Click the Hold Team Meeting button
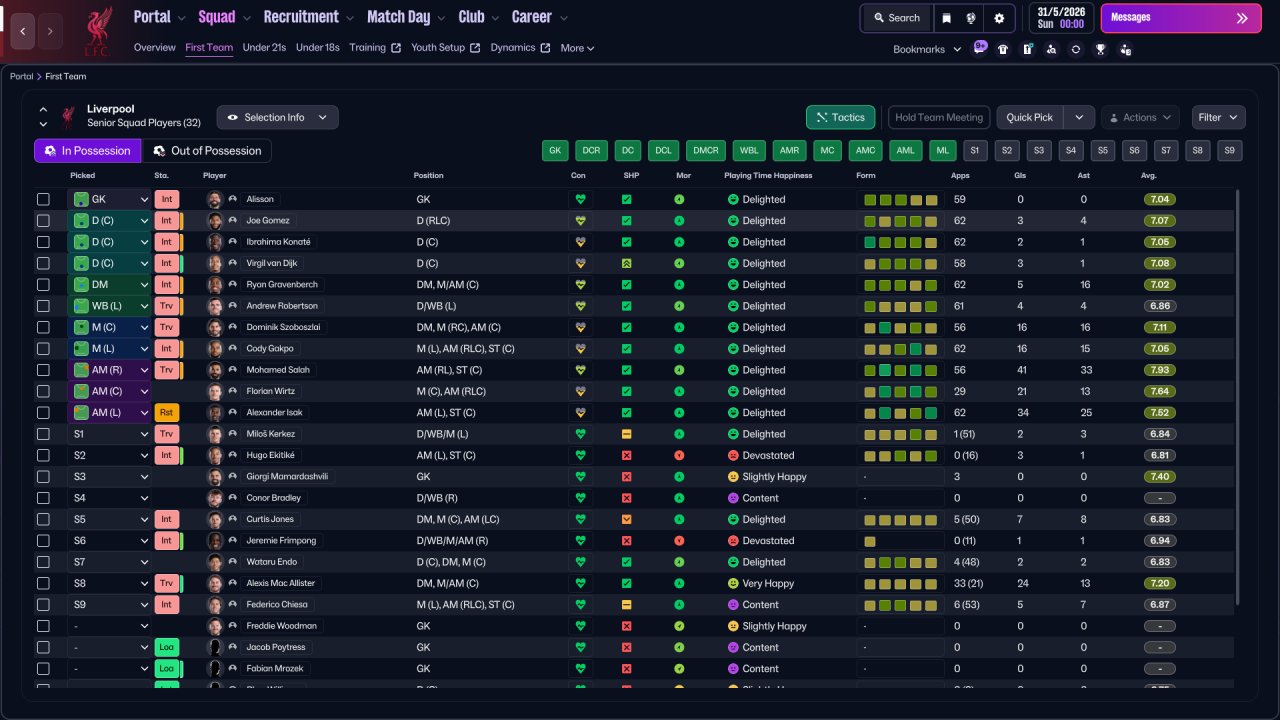Screen dimensions: 1280x720 pos(939,117)
